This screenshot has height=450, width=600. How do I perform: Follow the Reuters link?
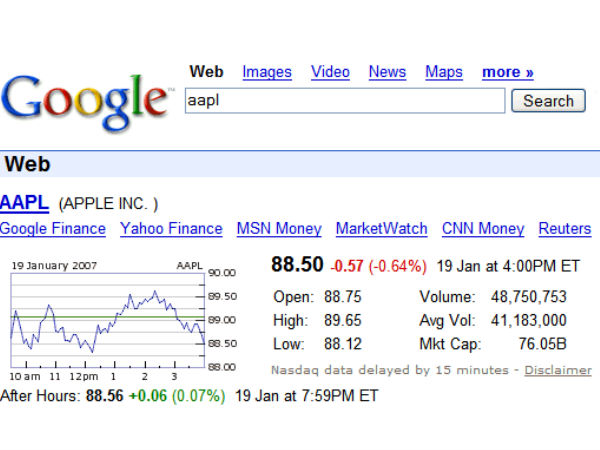pos(565,229)
